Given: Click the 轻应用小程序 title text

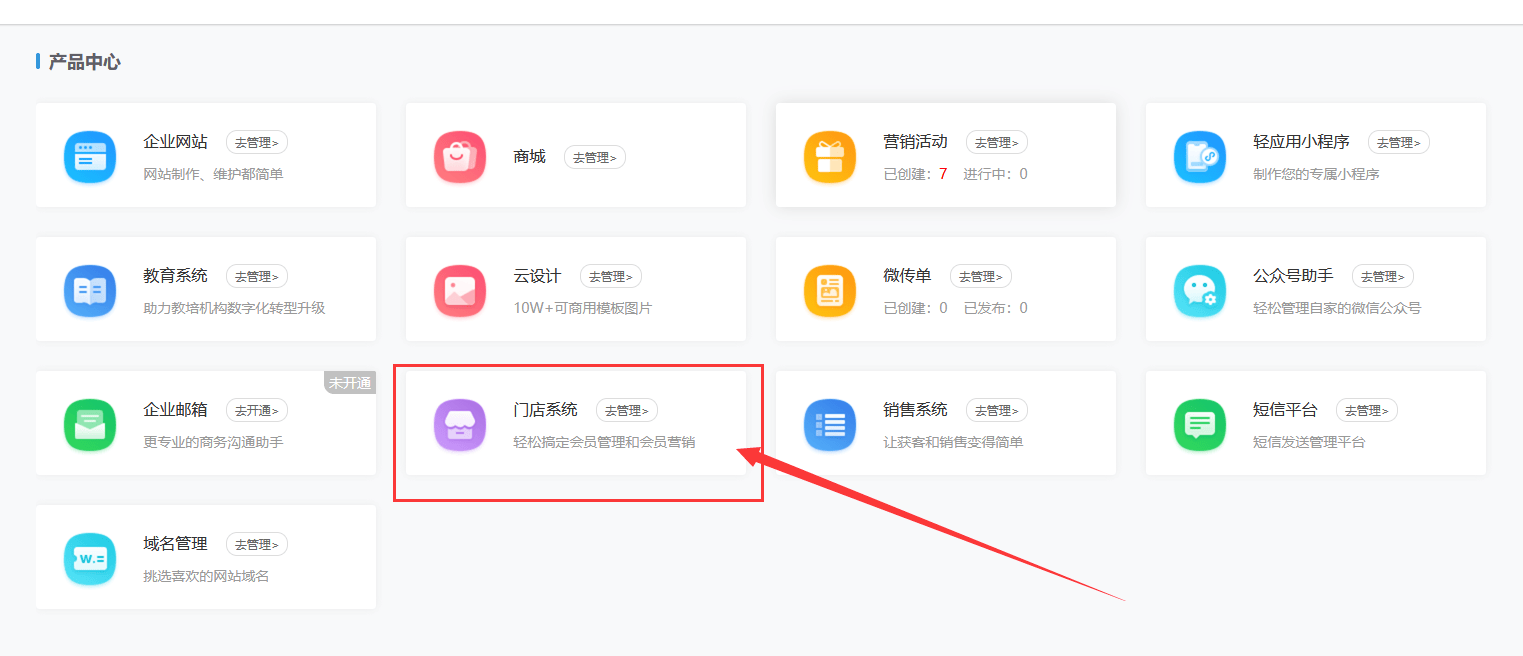Looking at the screenshot, I should pos(1302,142).
